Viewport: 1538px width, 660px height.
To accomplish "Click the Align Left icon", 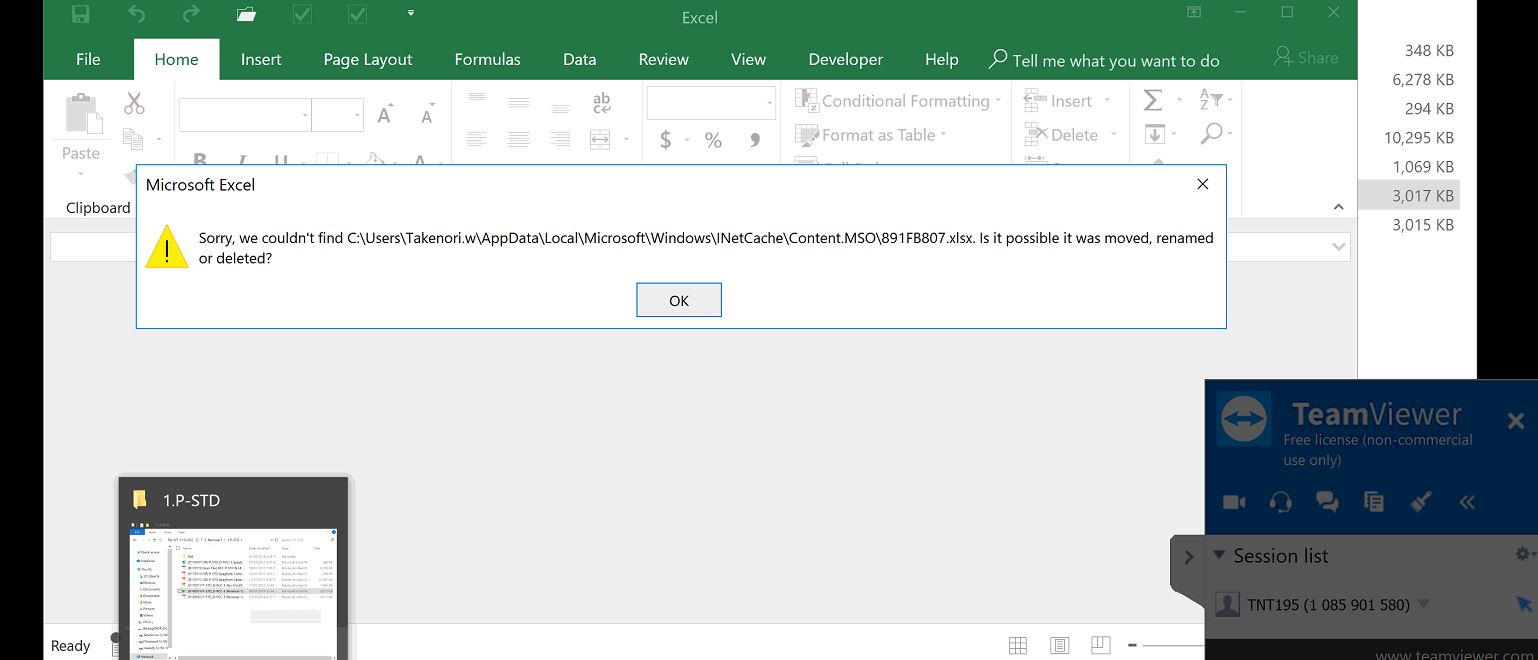I will tap(477, 139).
